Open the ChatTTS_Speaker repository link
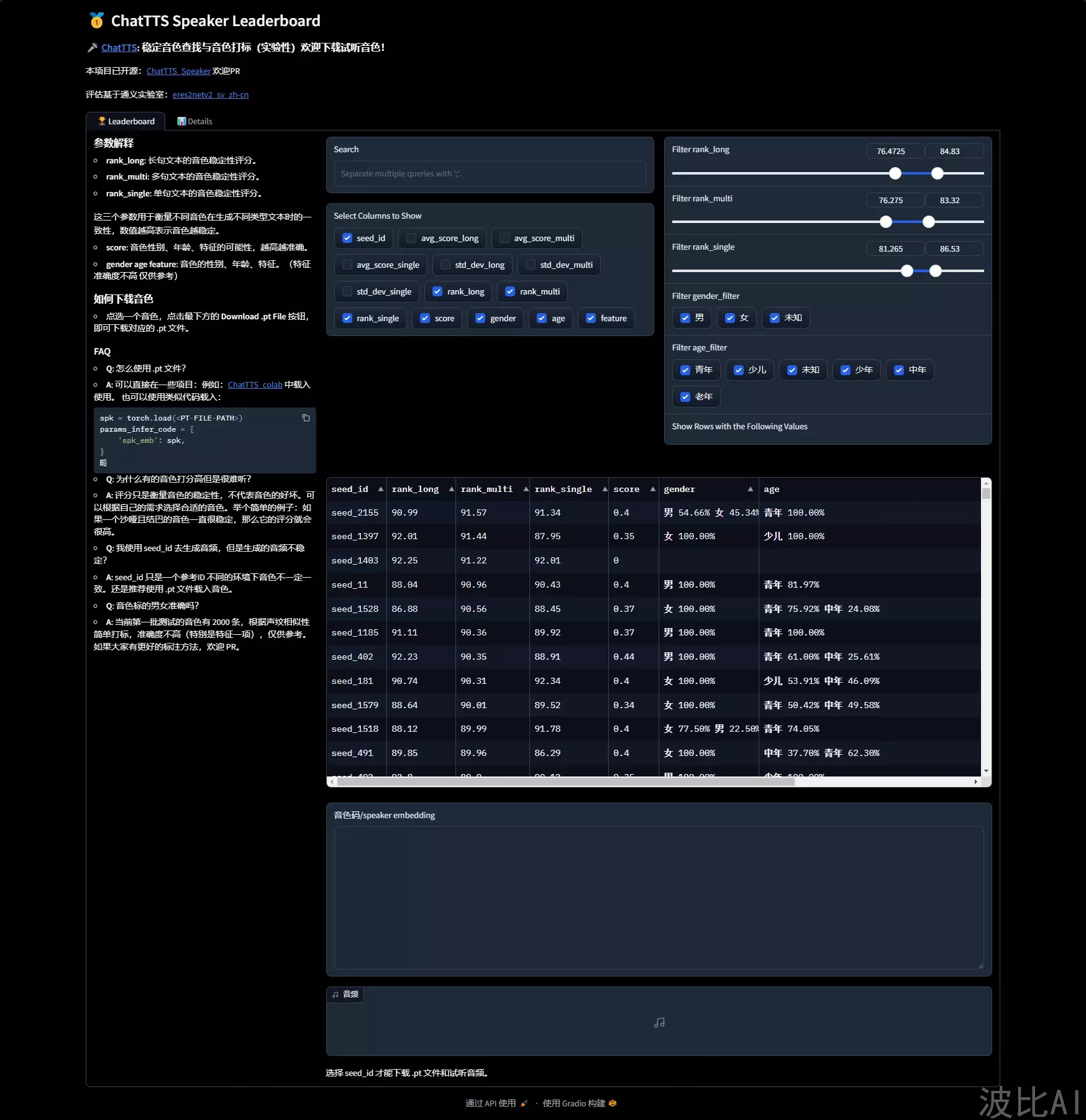The height and width of the screenshot is (1120, 1086). coord(178,71)
